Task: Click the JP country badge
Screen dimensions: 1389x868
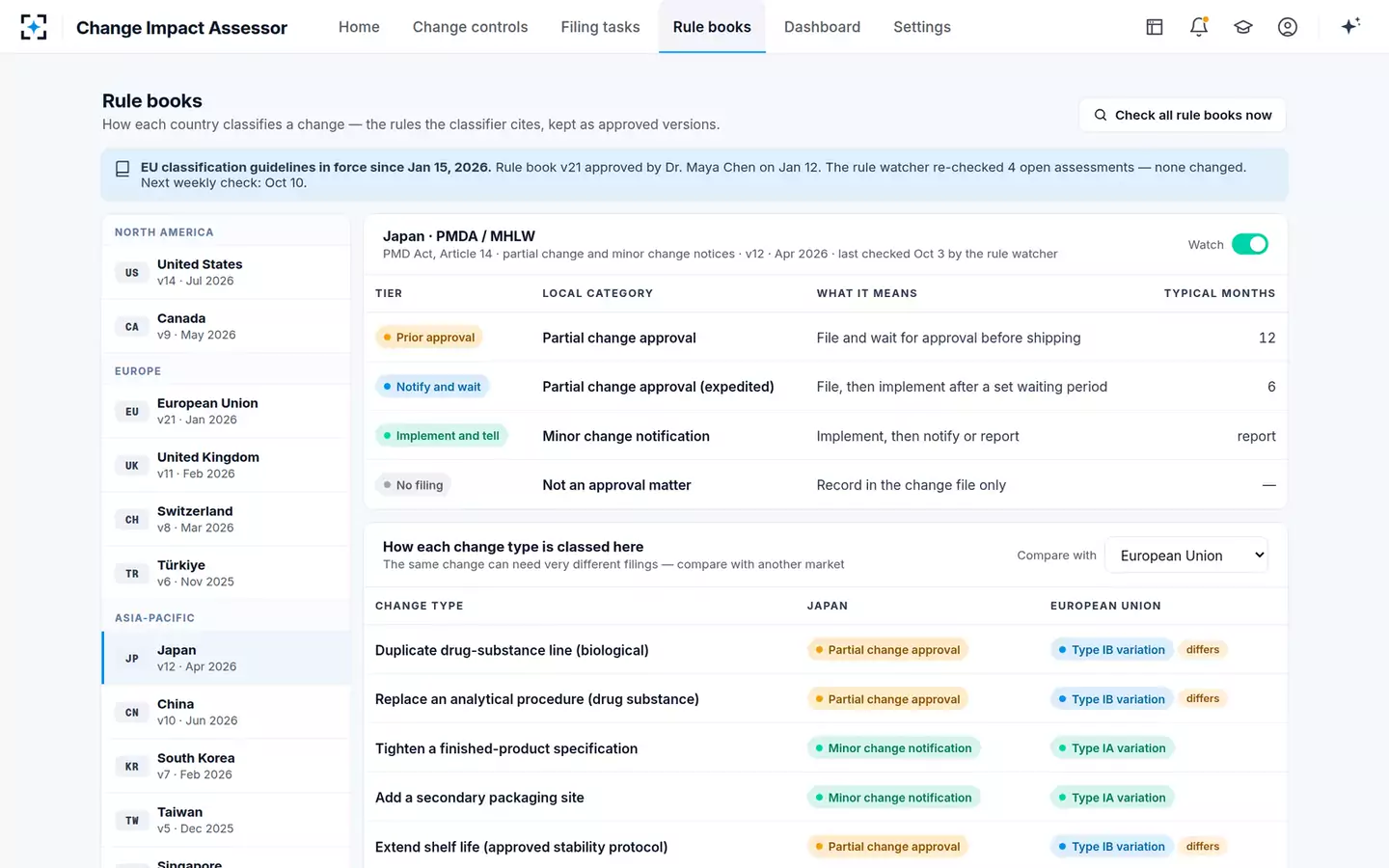Action: click(x=132, y=659)
